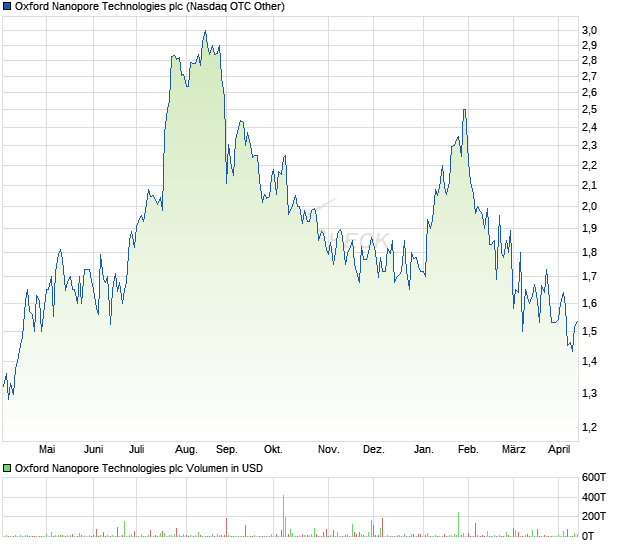Viewport: 620px width, 546px height.
Task: Select the März label on the time axis
Action: coord(513,449)
